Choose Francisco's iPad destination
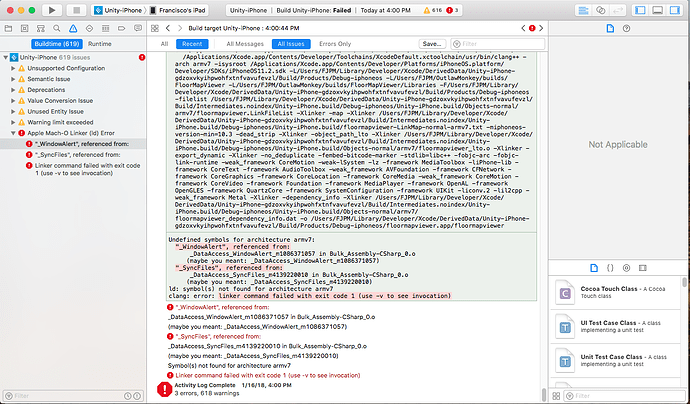Viewport: 690px width, 404px height. (x=177, y=10)
